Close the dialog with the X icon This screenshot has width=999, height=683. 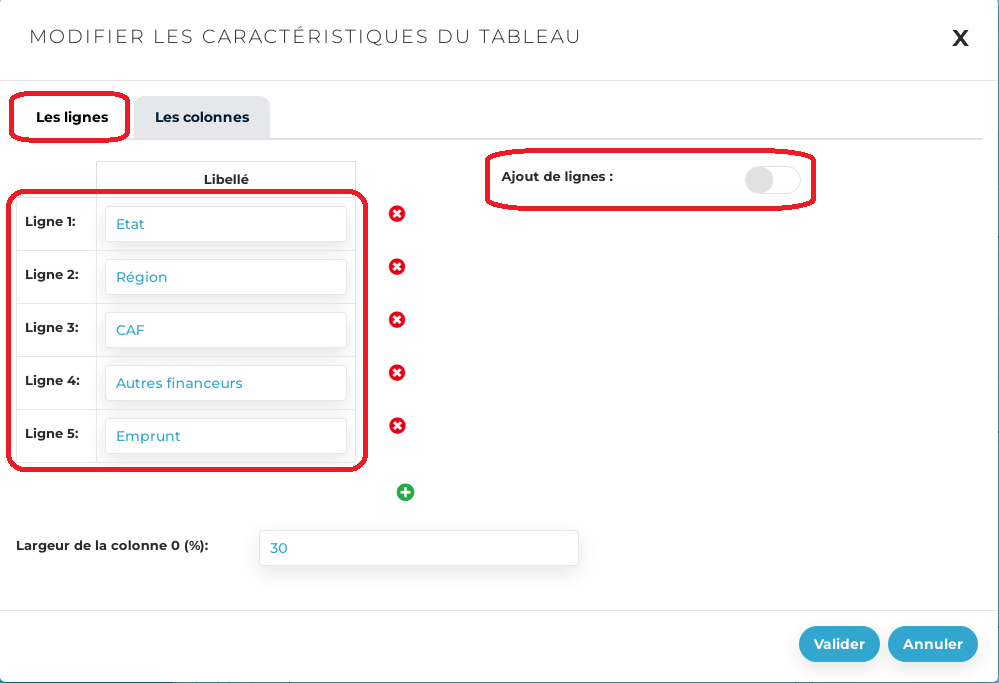[x=960, y=38]
